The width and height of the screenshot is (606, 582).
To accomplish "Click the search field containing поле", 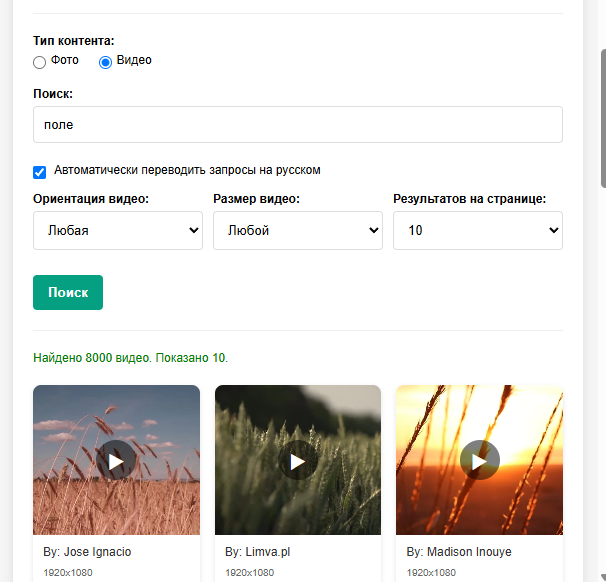I will click(x=298, y=125).
